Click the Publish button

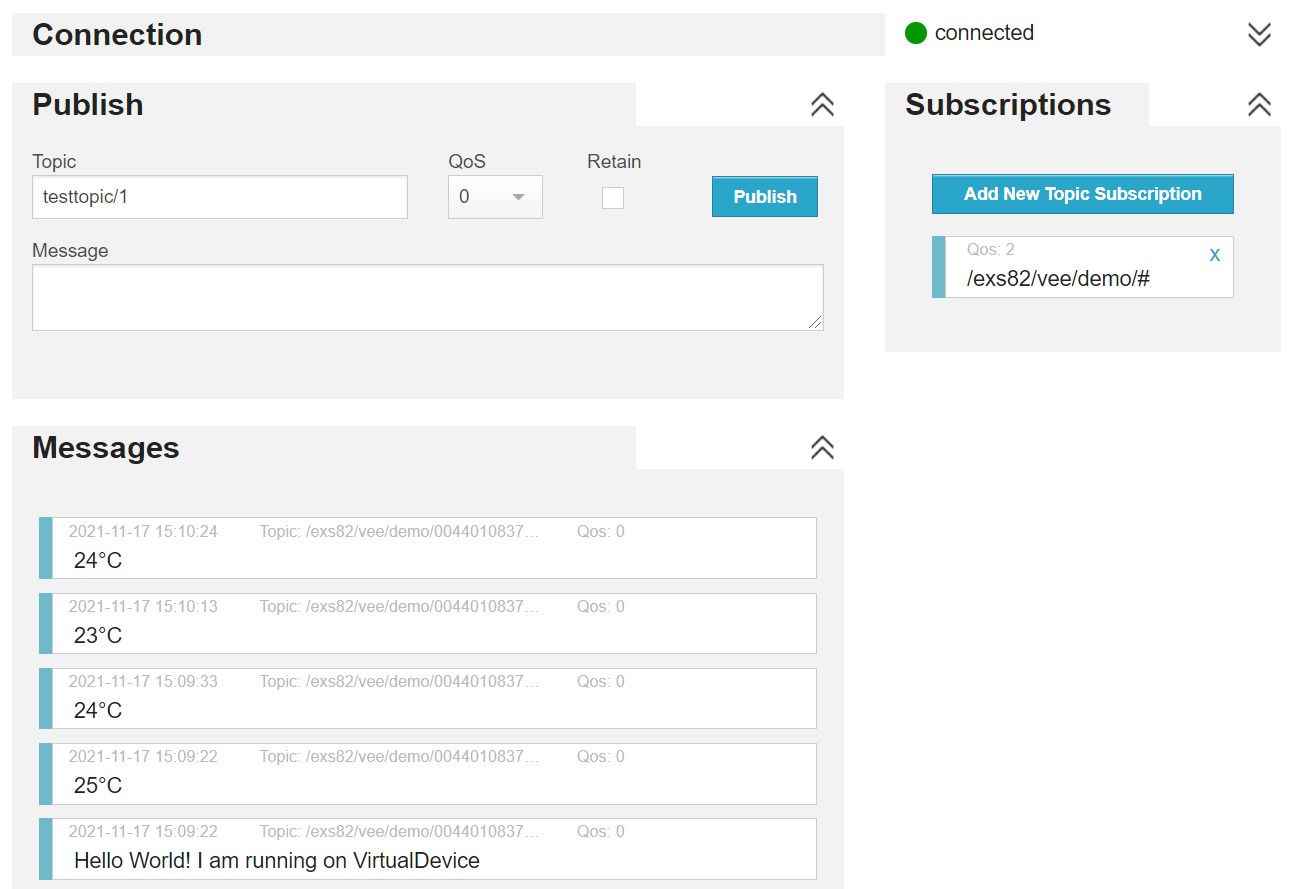[x=765, y=197]
